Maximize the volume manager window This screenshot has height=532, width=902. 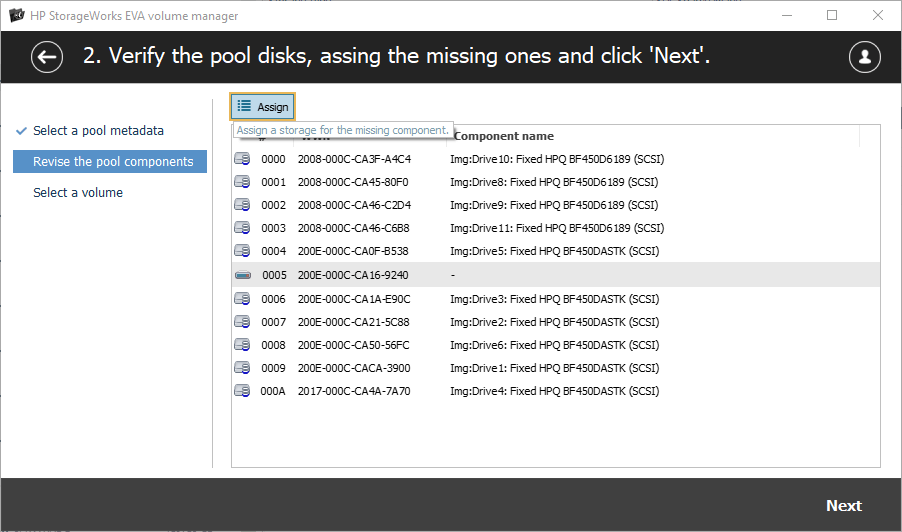[x=832, y=16]
